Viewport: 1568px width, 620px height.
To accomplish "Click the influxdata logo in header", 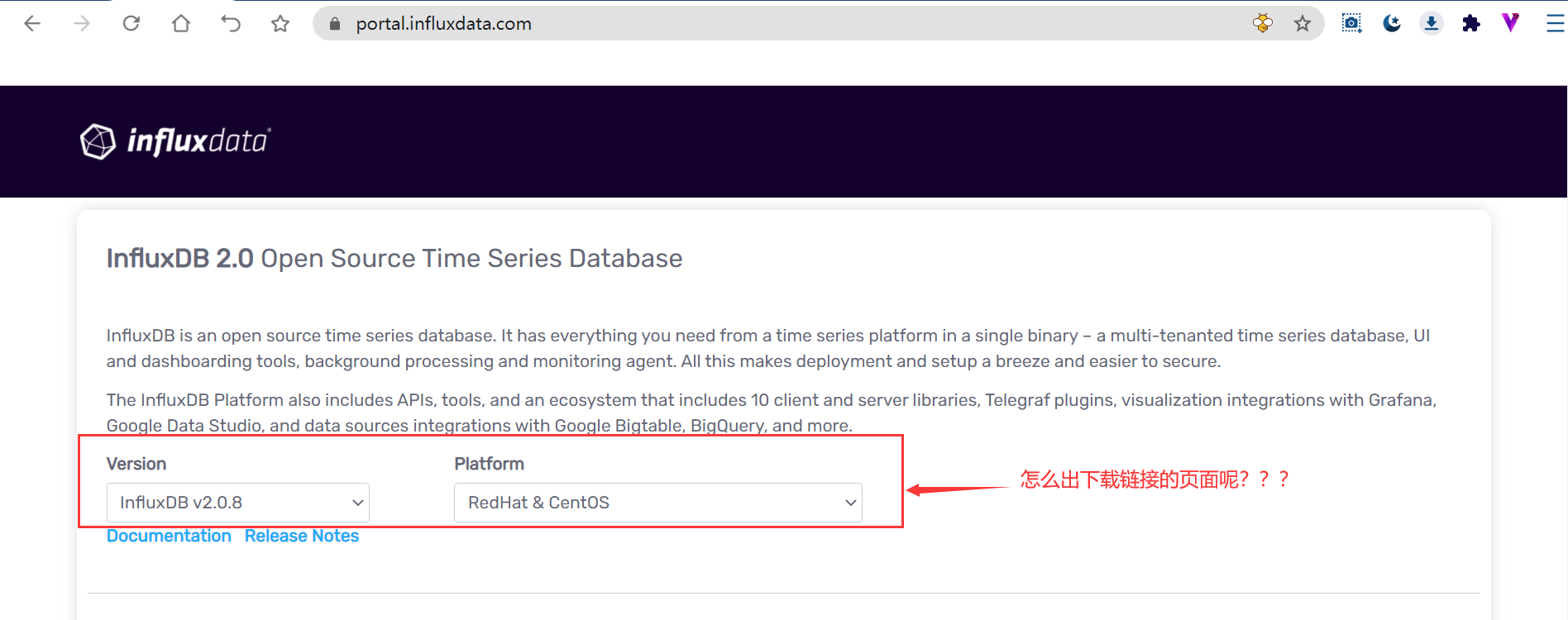I will (x=175, y=141).
